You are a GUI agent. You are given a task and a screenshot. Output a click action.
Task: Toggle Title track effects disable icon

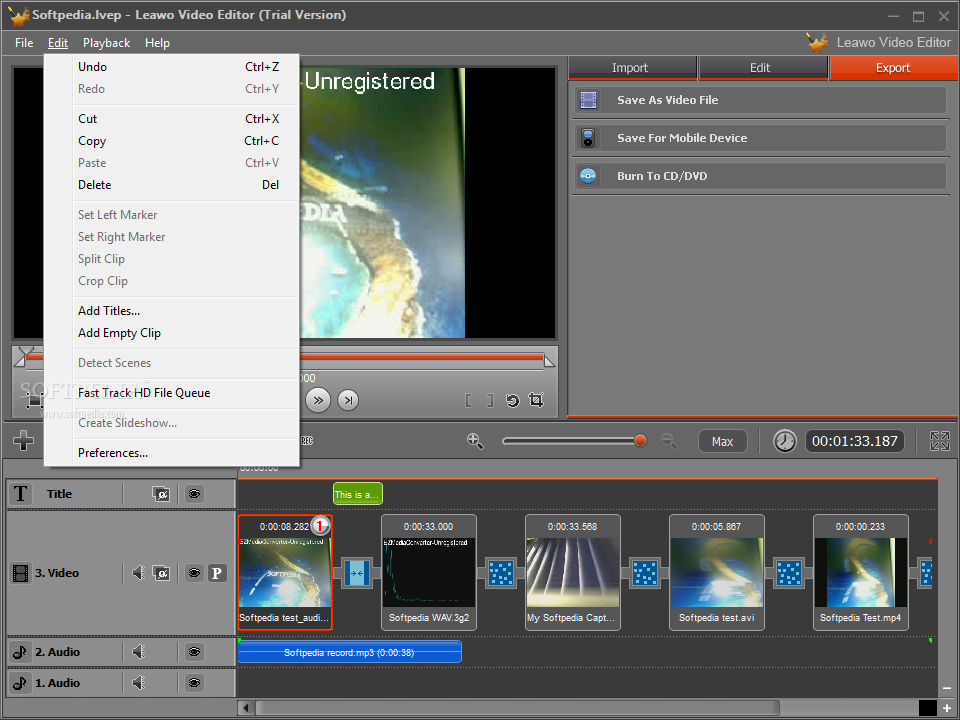[161, 493]
